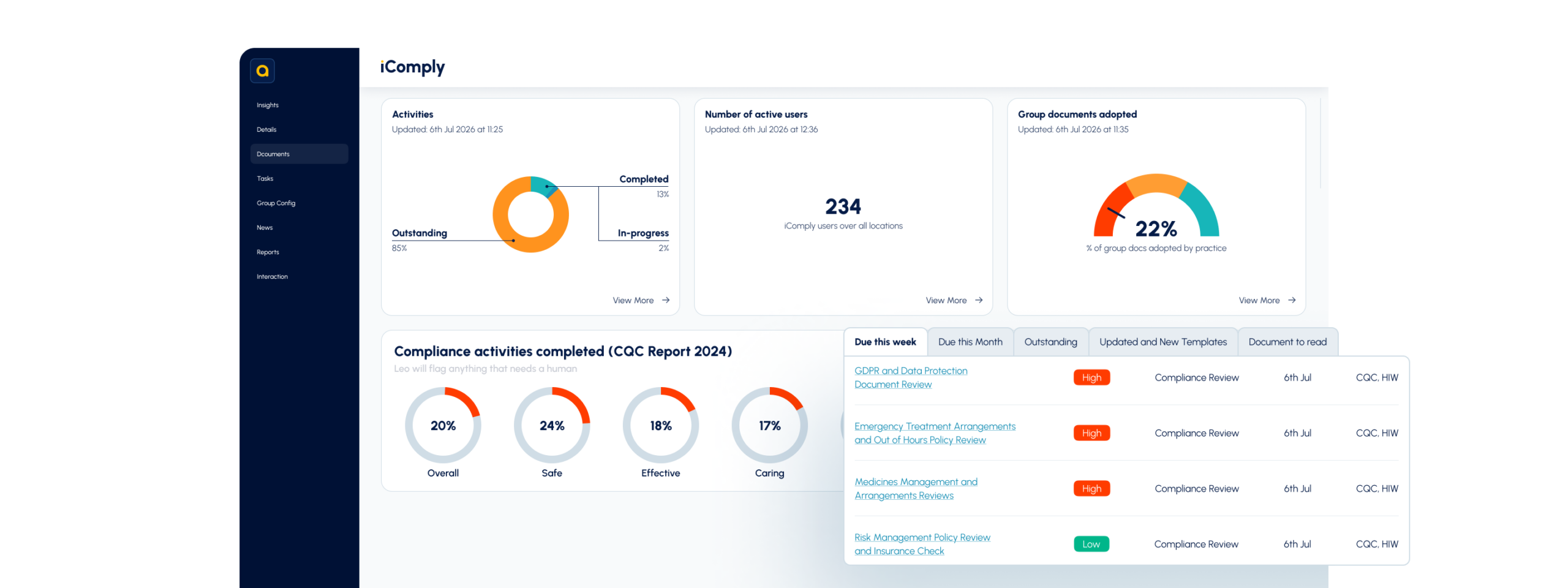Select the Reports sidebar item

[x=268, y=252]
